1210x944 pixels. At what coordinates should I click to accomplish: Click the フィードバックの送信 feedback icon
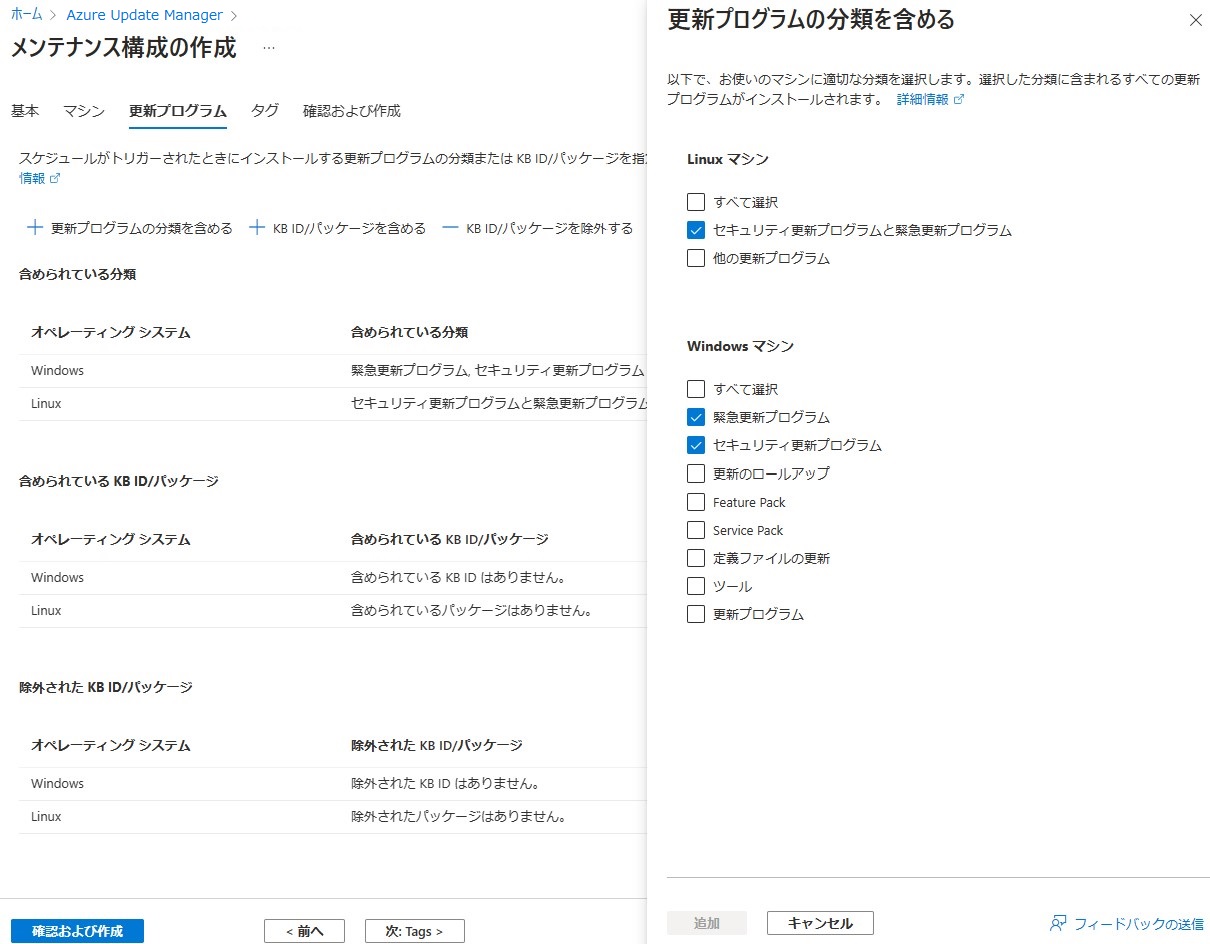pos(1056,923)
